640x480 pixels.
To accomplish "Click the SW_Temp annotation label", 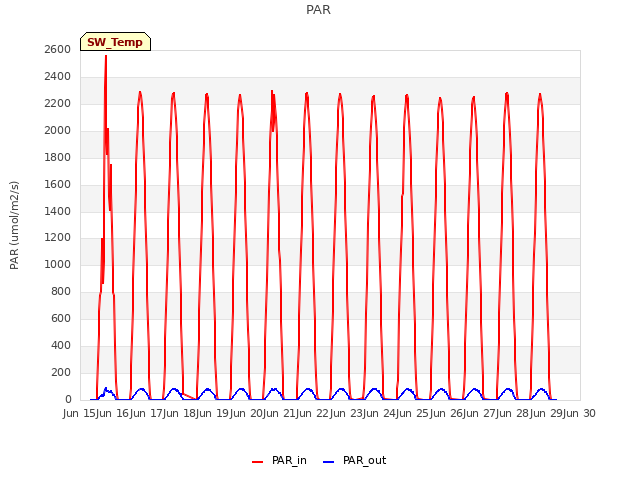I will point(115,42).
